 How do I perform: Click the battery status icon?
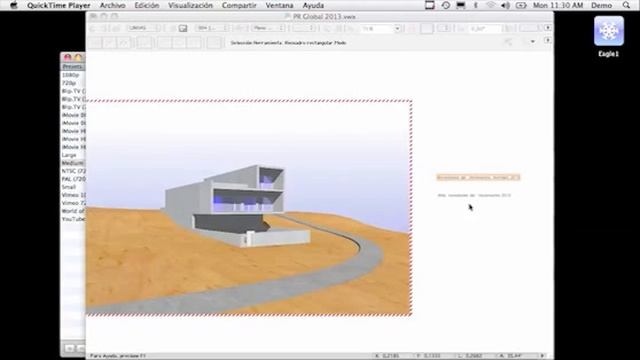point(521,5)
